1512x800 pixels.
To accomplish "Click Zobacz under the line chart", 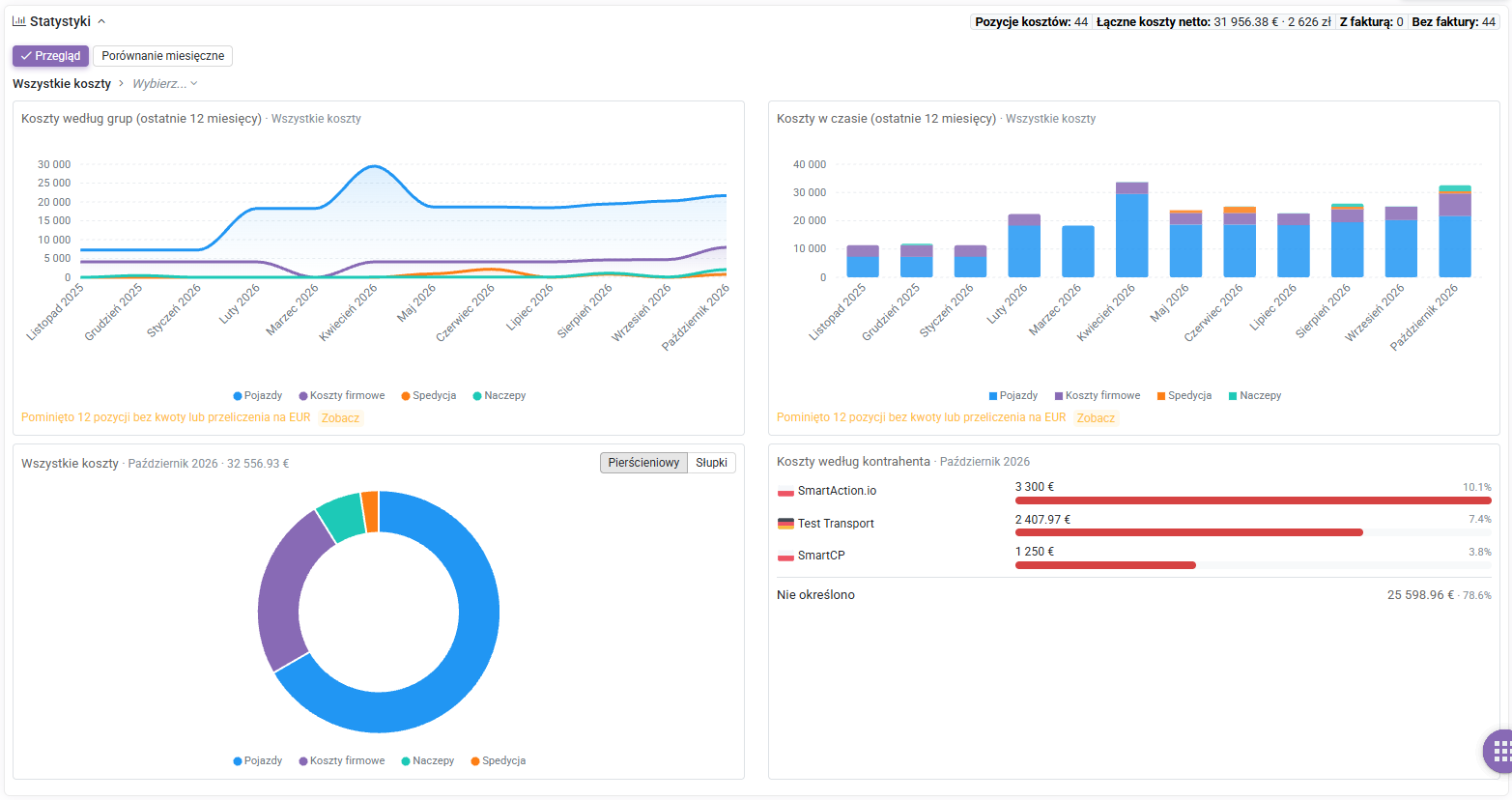I will pos(340,418).
